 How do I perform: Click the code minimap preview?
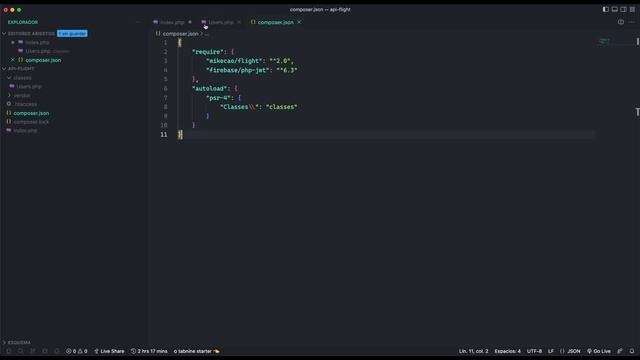coord(604,42)
